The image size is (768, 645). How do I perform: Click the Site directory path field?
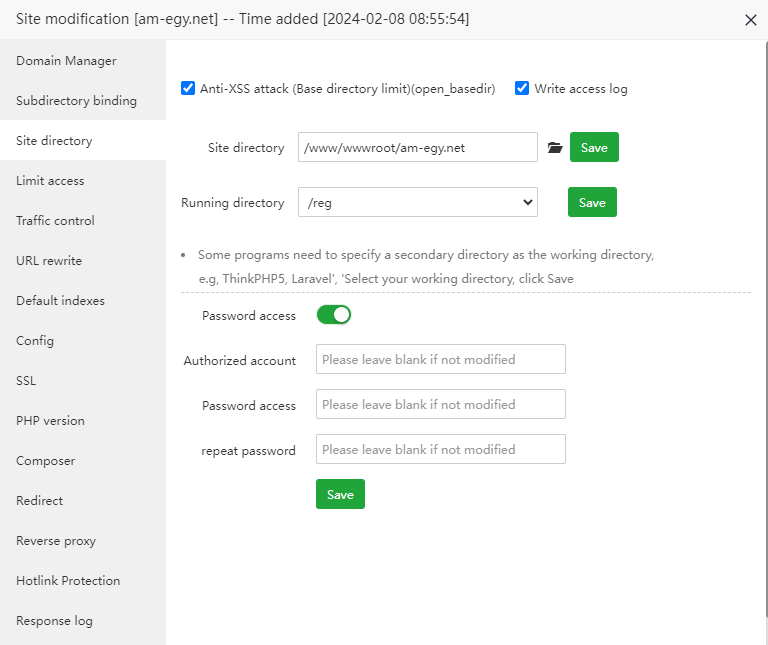click(x=418, y=147)
